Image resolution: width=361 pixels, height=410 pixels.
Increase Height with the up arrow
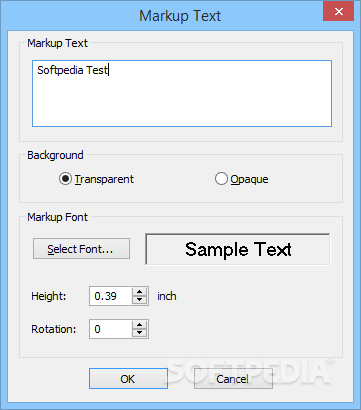140,292
